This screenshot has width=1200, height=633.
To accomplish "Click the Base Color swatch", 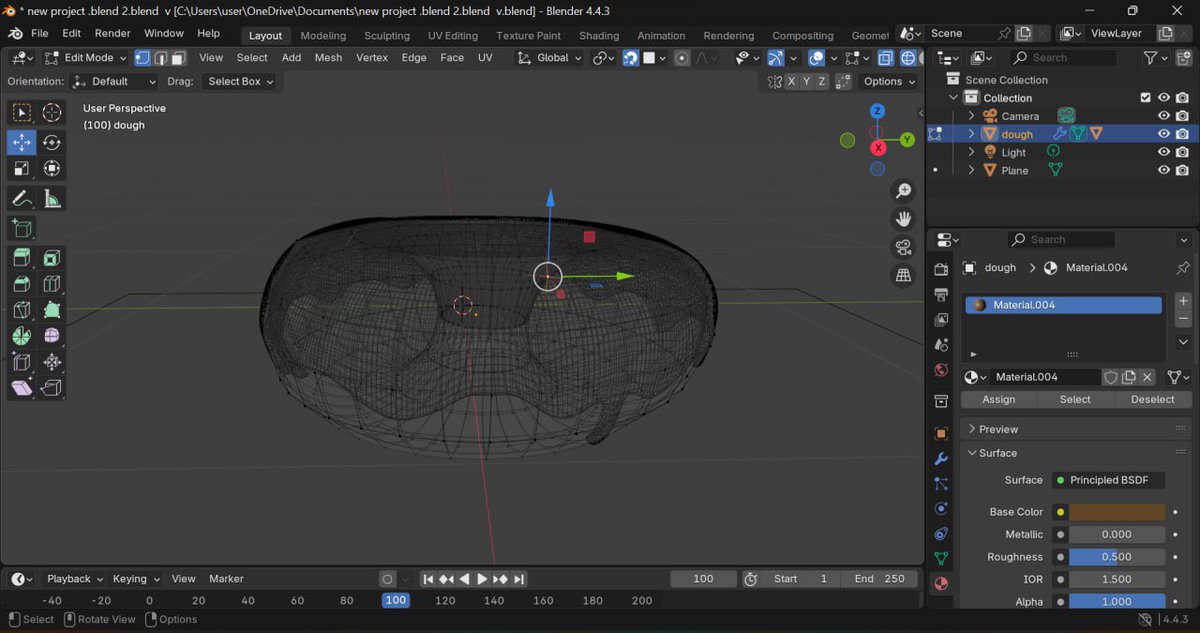I will (1116, 512).
